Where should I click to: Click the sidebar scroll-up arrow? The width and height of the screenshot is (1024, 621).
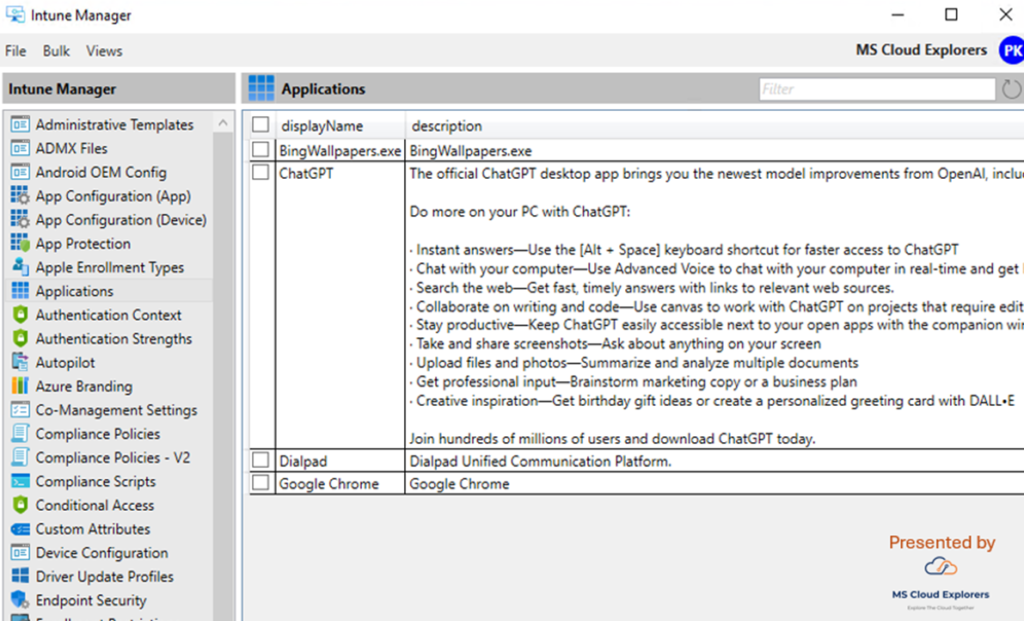[223, 123]
